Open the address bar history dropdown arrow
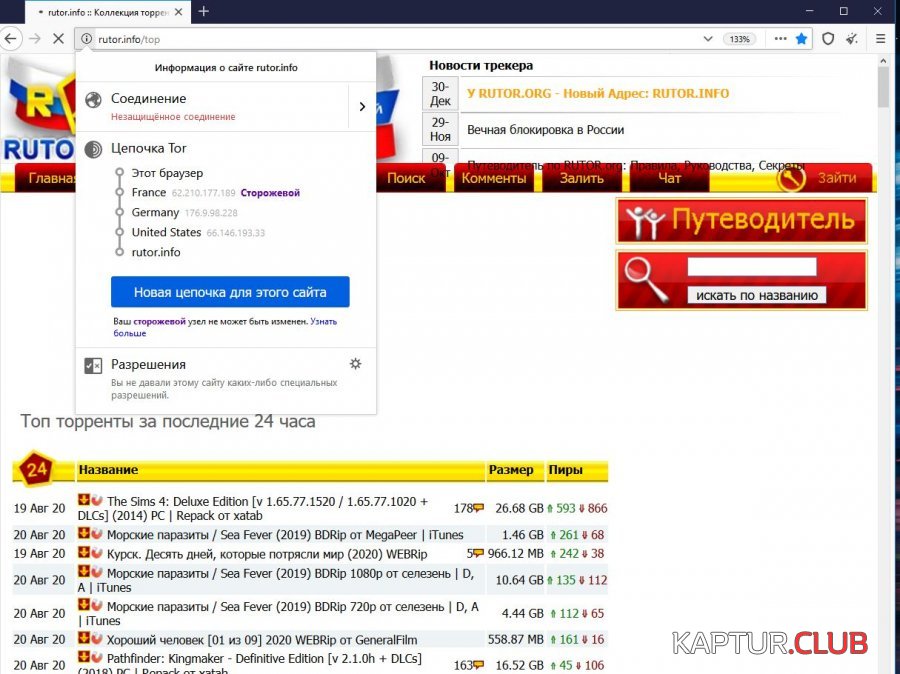Image resolution: width=900 pixels, height=674 pixels. click(708, 39)
